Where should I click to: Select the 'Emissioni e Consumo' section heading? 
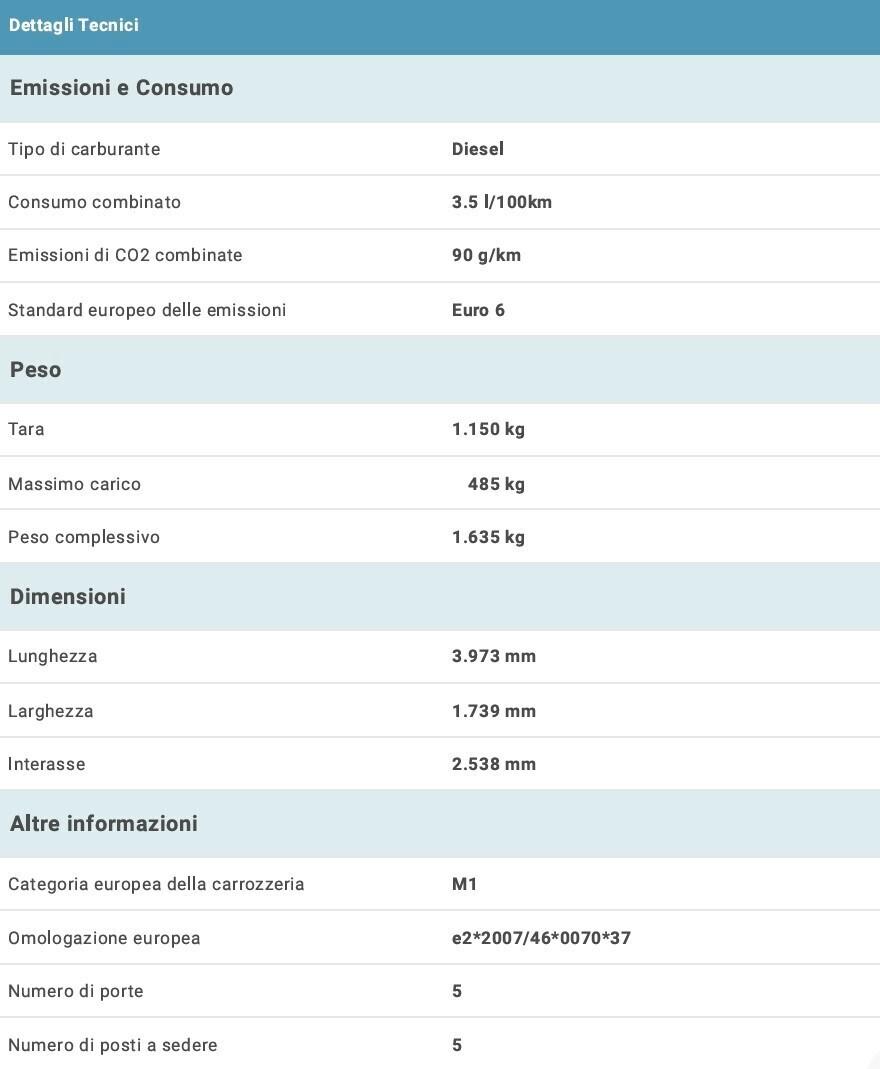click(x=121, y=88)
